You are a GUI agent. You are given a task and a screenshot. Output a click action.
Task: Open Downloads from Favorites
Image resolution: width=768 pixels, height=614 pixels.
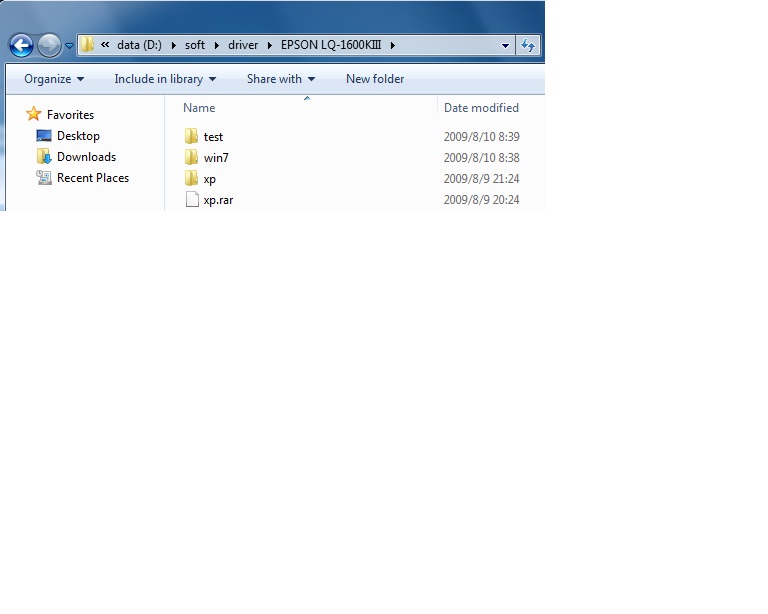[x=86, y=157]
